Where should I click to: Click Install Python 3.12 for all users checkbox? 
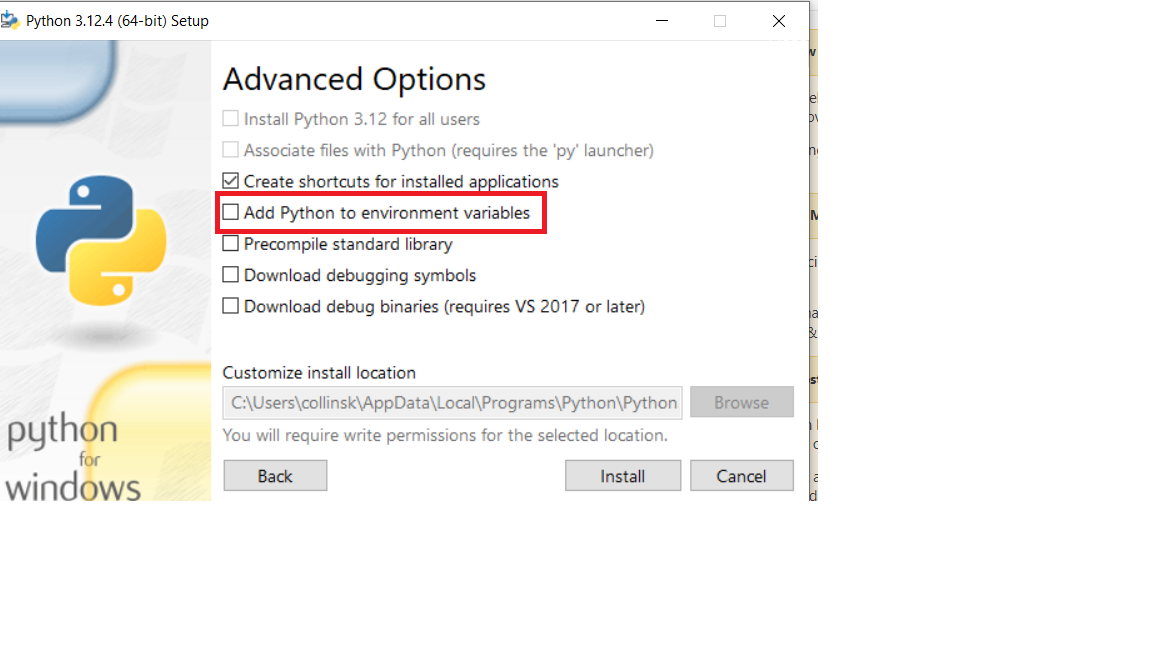point(231,119)
